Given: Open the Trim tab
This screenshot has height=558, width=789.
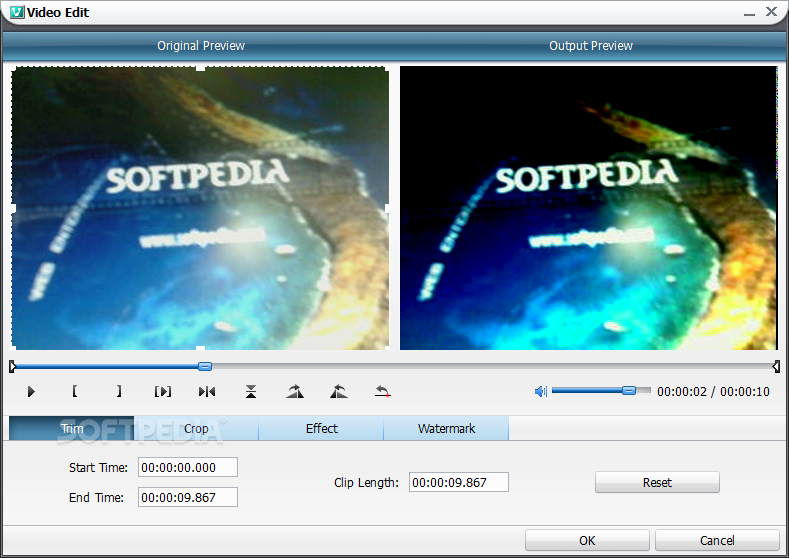Looking at the screenshot, I should (x=71, y=428).
